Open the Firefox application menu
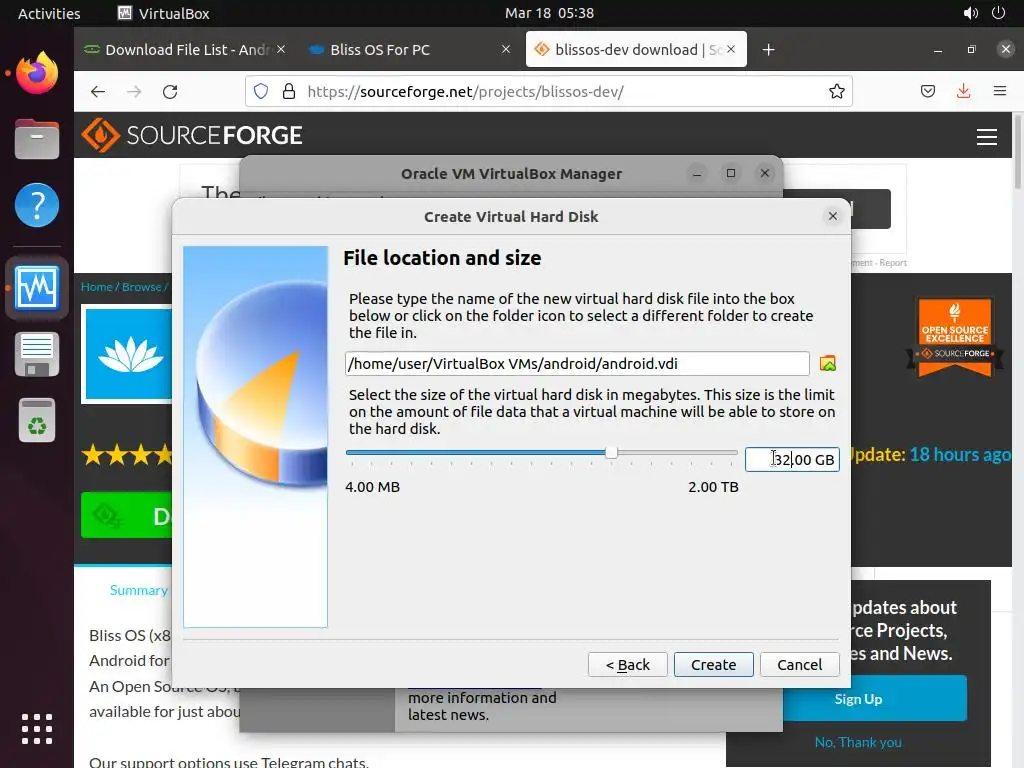Image resolution: width=1024 pixels, height=768 pixels. click(x=999, y=91)
